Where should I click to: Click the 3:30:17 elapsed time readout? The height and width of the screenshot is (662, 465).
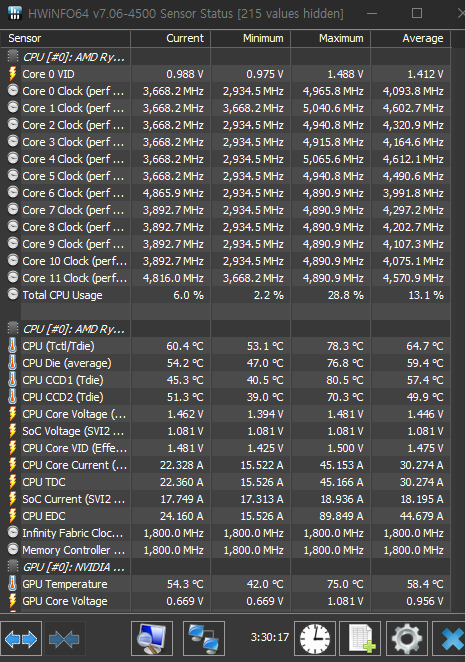coord(269,637)
